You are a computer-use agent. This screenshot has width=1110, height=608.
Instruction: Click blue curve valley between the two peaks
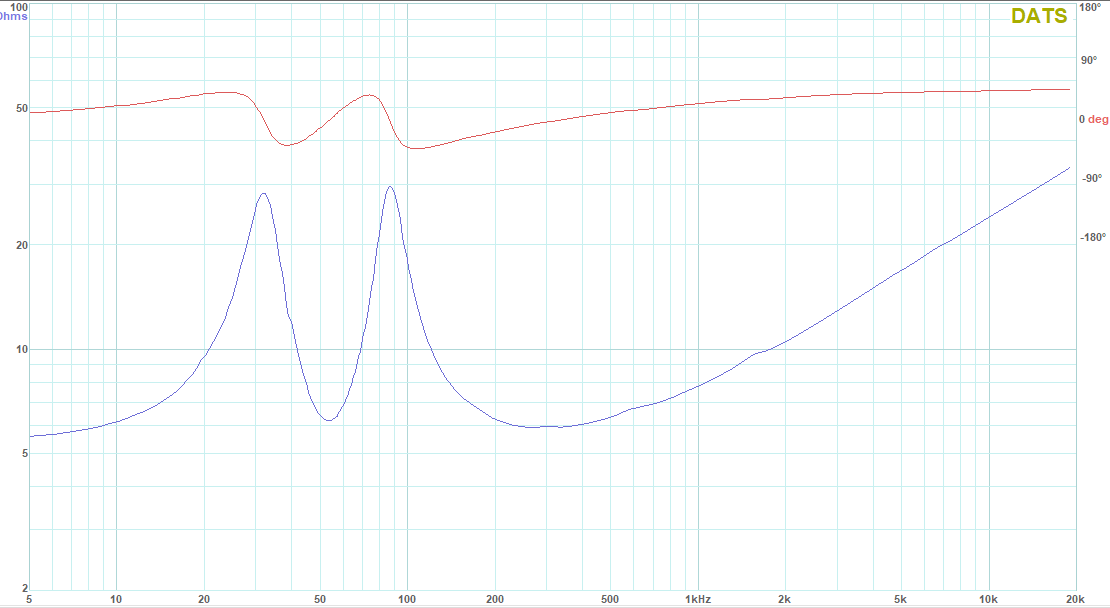pos(327,420)
